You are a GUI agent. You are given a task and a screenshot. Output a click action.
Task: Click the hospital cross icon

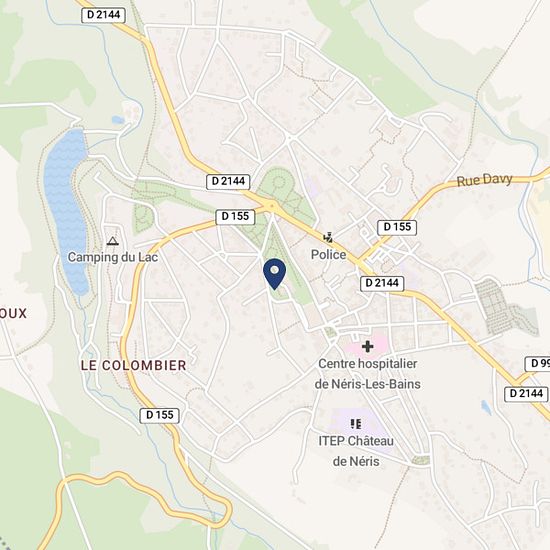click(367, 347)
